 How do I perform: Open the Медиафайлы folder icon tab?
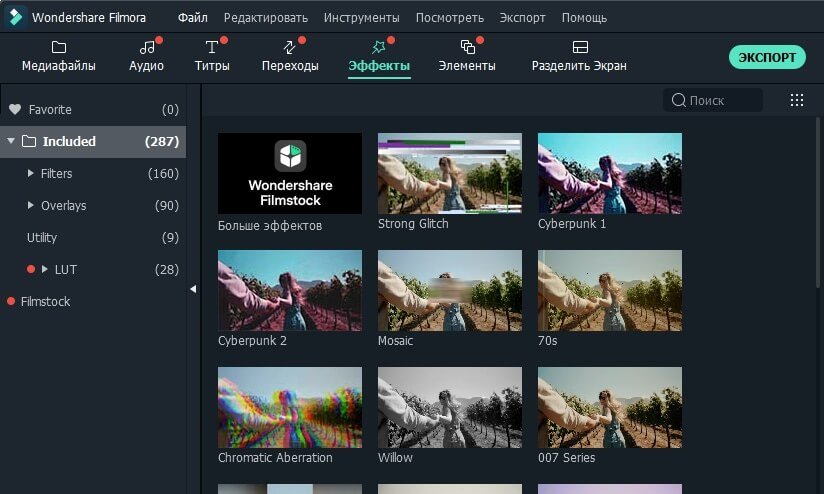coord(59,47)
